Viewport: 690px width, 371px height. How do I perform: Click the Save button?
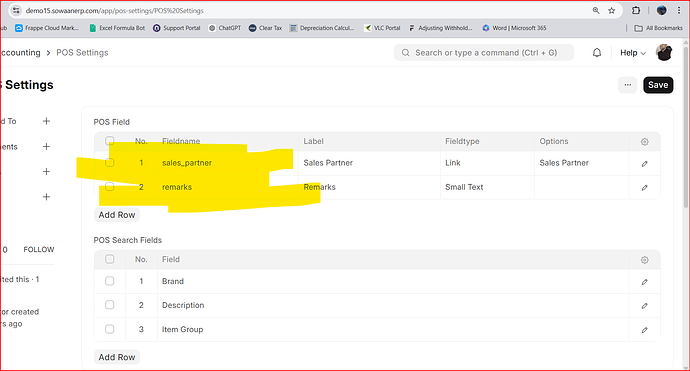click(x=658, y=85)
